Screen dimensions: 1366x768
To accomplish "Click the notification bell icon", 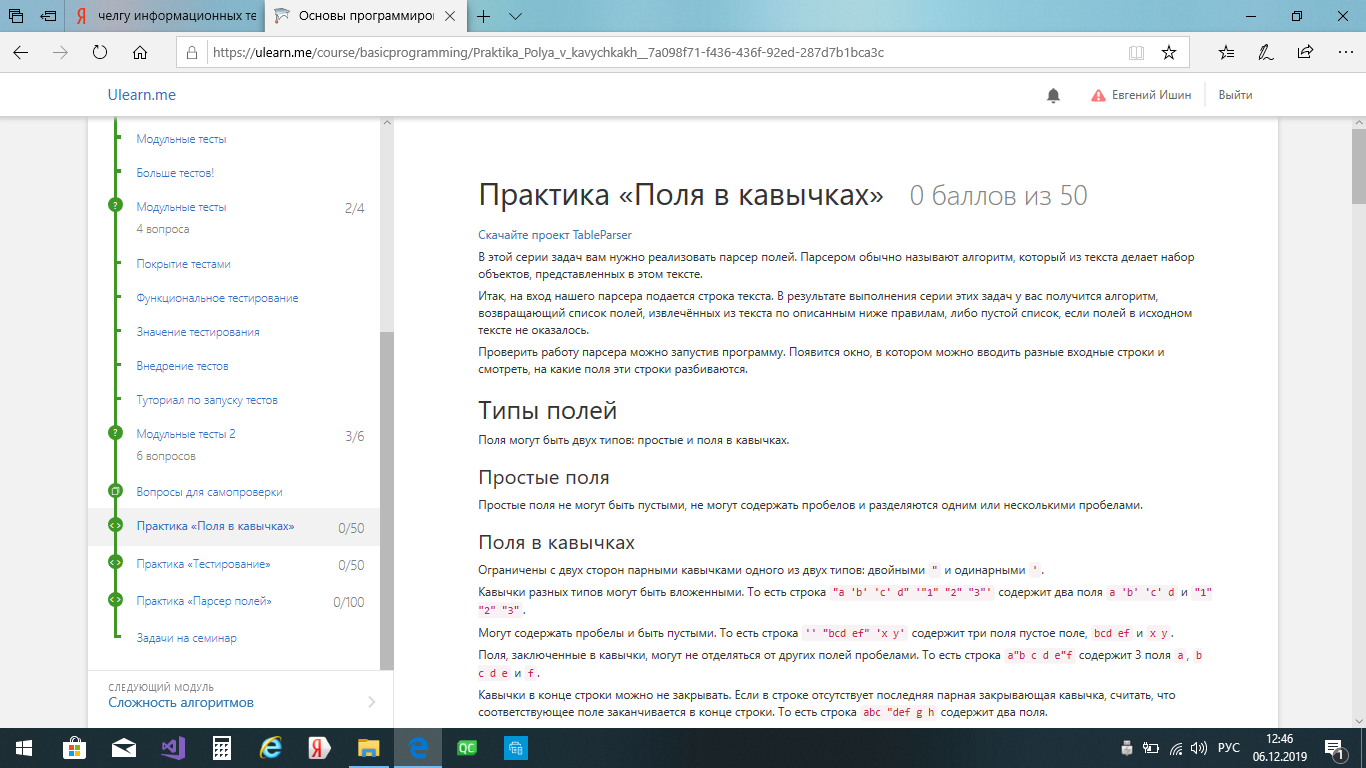I will pos(1053,95).
